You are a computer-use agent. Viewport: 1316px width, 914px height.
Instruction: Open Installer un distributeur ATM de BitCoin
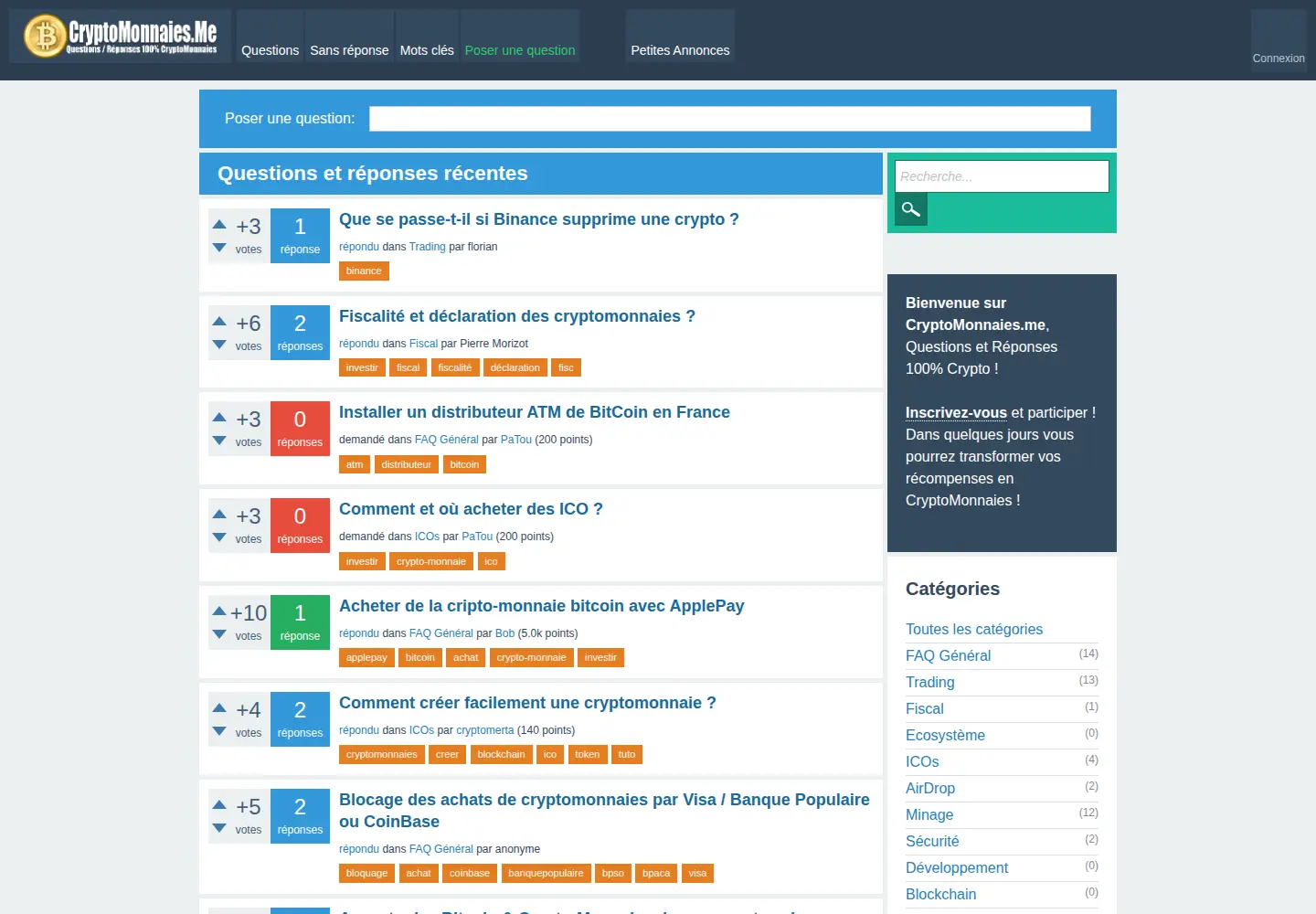click(x=535, y=412)
